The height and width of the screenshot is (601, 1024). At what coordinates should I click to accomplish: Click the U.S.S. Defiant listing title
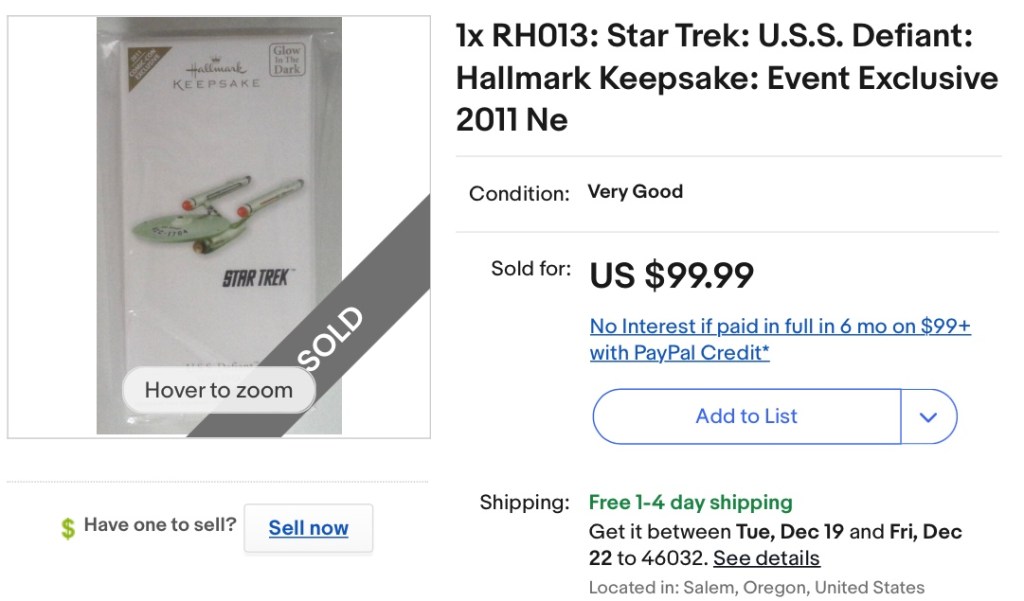click(726, 78)
